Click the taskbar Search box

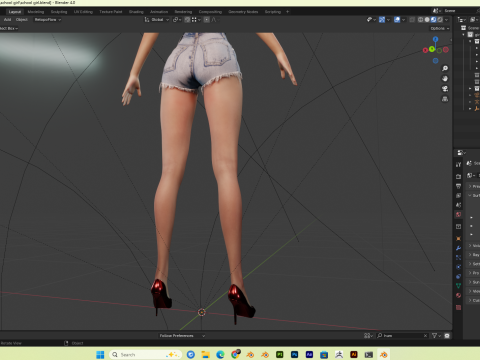(145, 355)
